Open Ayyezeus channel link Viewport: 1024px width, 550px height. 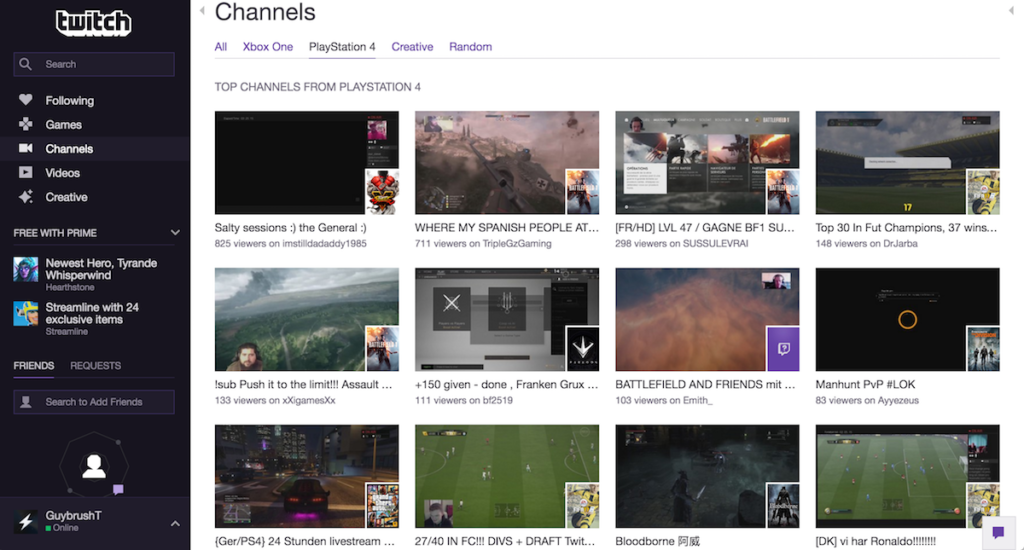point(898,400)
